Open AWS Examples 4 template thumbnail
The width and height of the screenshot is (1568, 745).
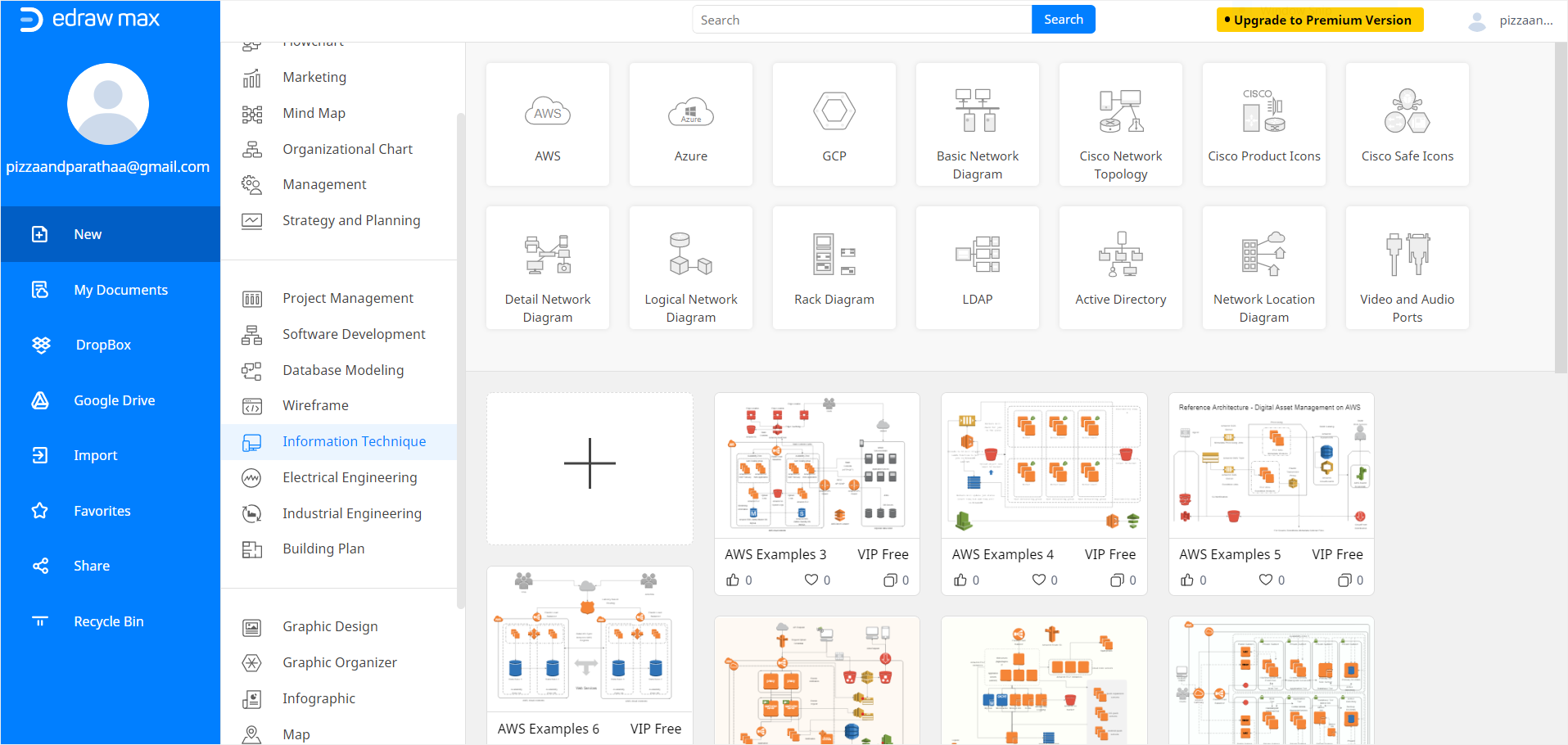(1044, 465)
